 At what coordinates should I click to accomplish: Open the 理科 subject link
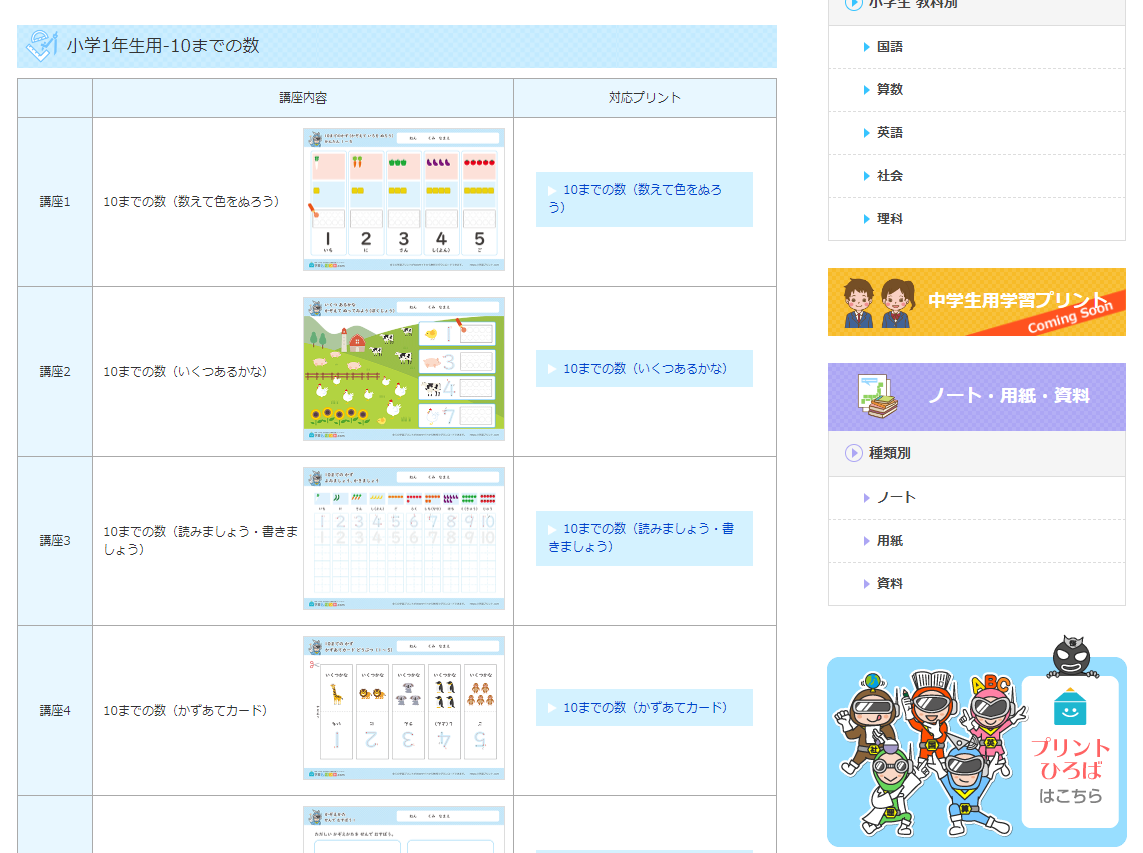[x=889, y=219]
